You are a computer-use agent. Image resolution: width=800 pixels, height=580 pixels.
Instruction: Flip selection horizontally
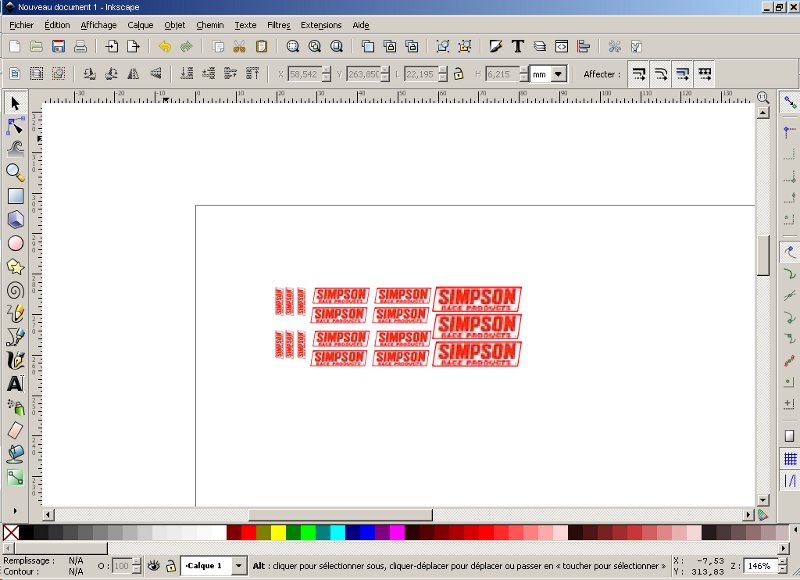(133, 74)
